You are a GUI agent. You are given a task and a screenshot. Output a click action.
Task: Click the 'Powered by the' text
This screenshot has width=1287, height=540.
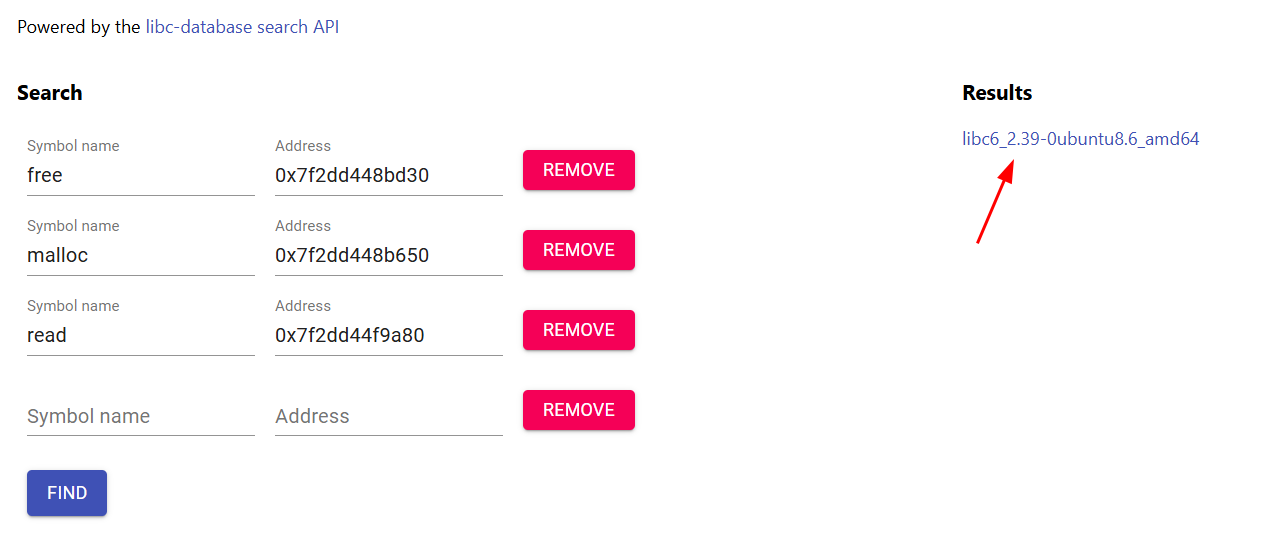click(78, 27)
